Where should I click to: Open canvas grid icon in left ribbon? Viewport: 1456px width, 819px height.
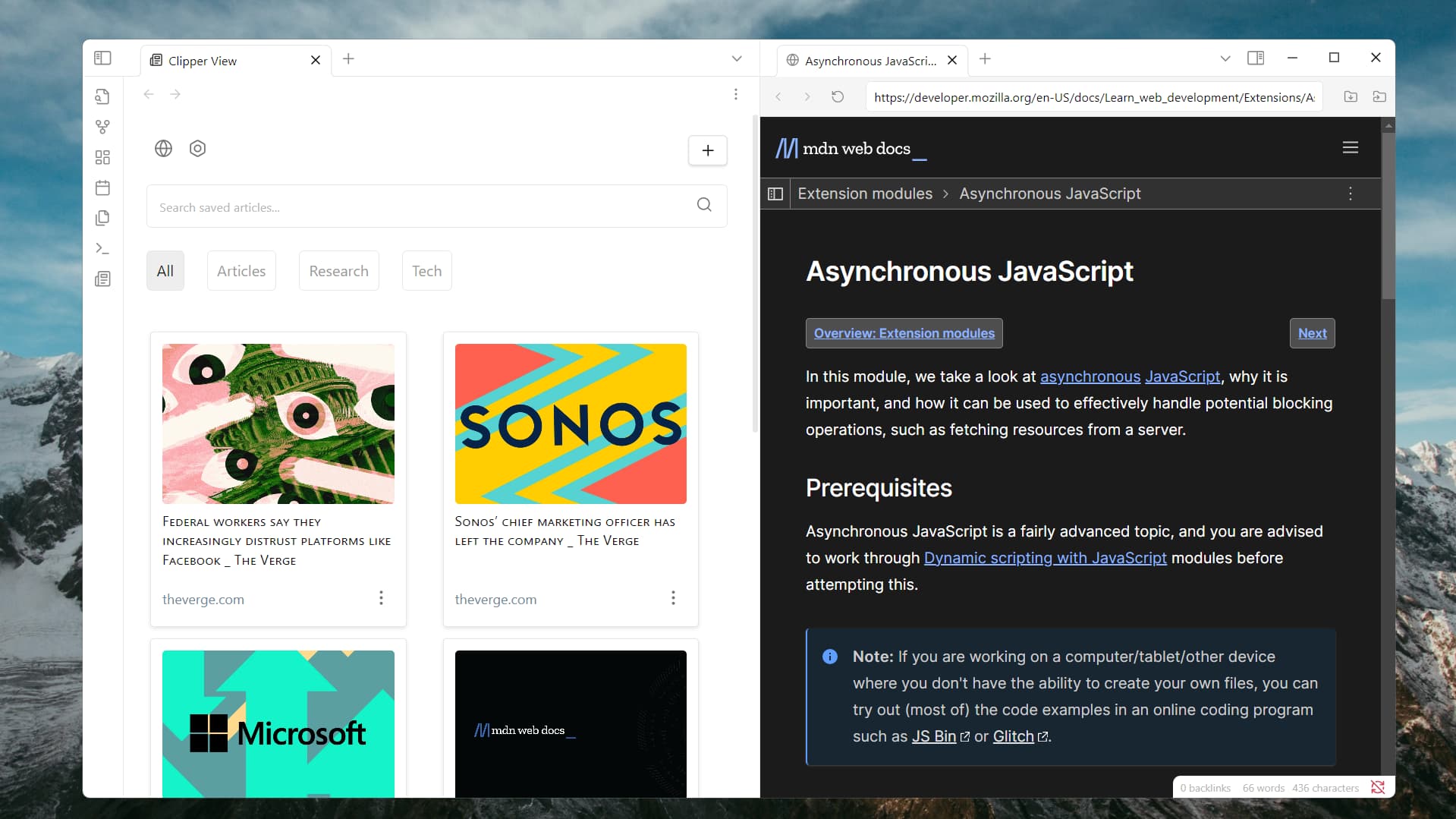(102, 157)
